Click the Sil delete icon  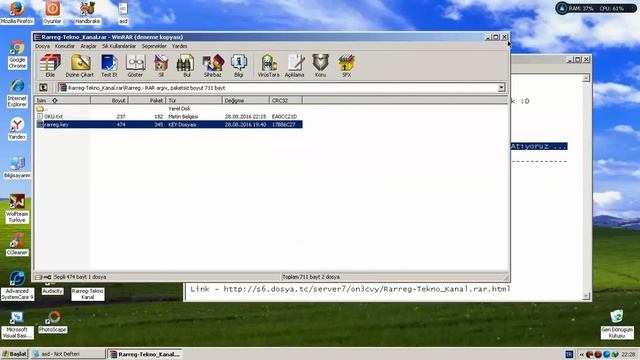161,65
